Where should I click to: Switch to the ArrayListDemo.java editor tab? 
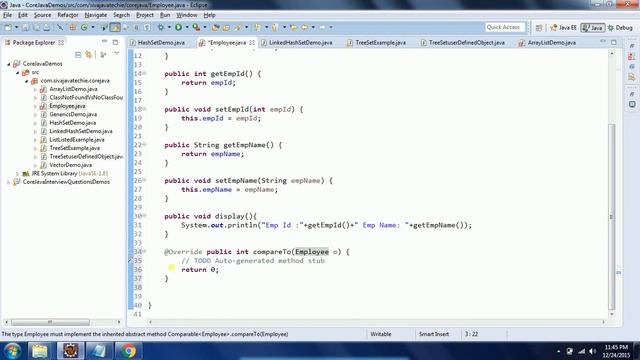(547, 42)
